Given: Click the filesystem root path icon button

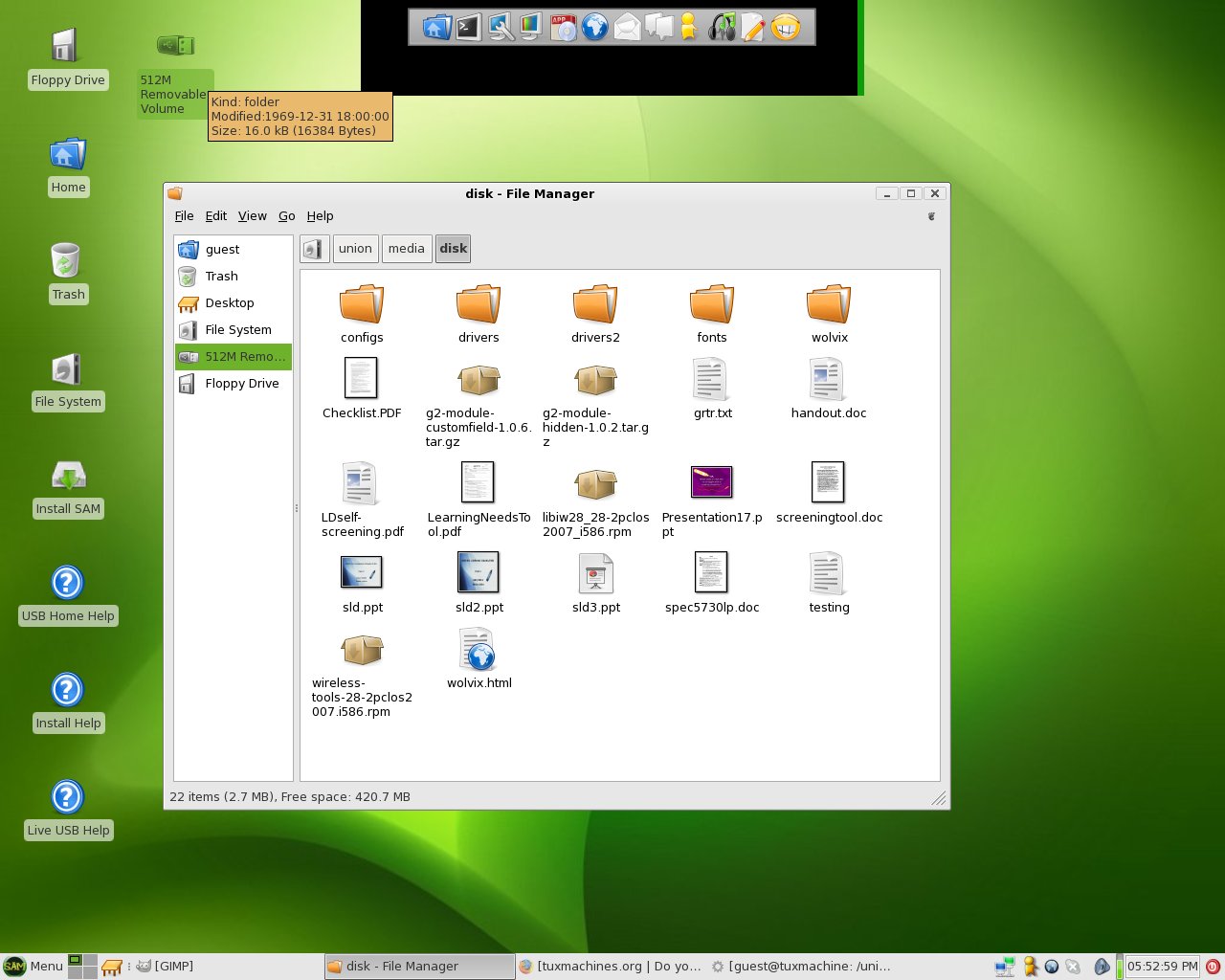Looking at the screenshot, I should pos(314,249).
